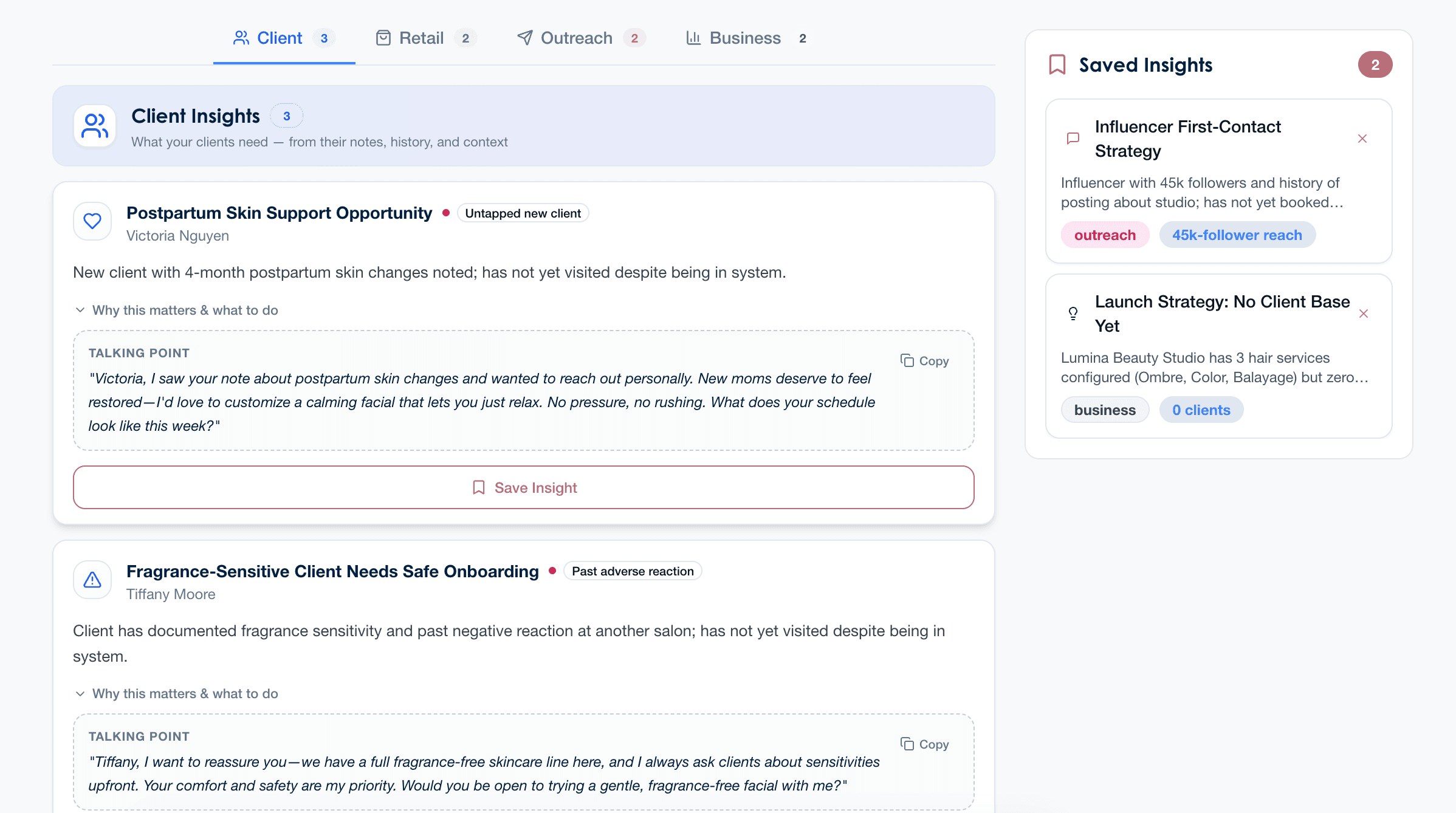Click the chat icon beside Influencer First-Contact Strategy

click(1073, 139)
